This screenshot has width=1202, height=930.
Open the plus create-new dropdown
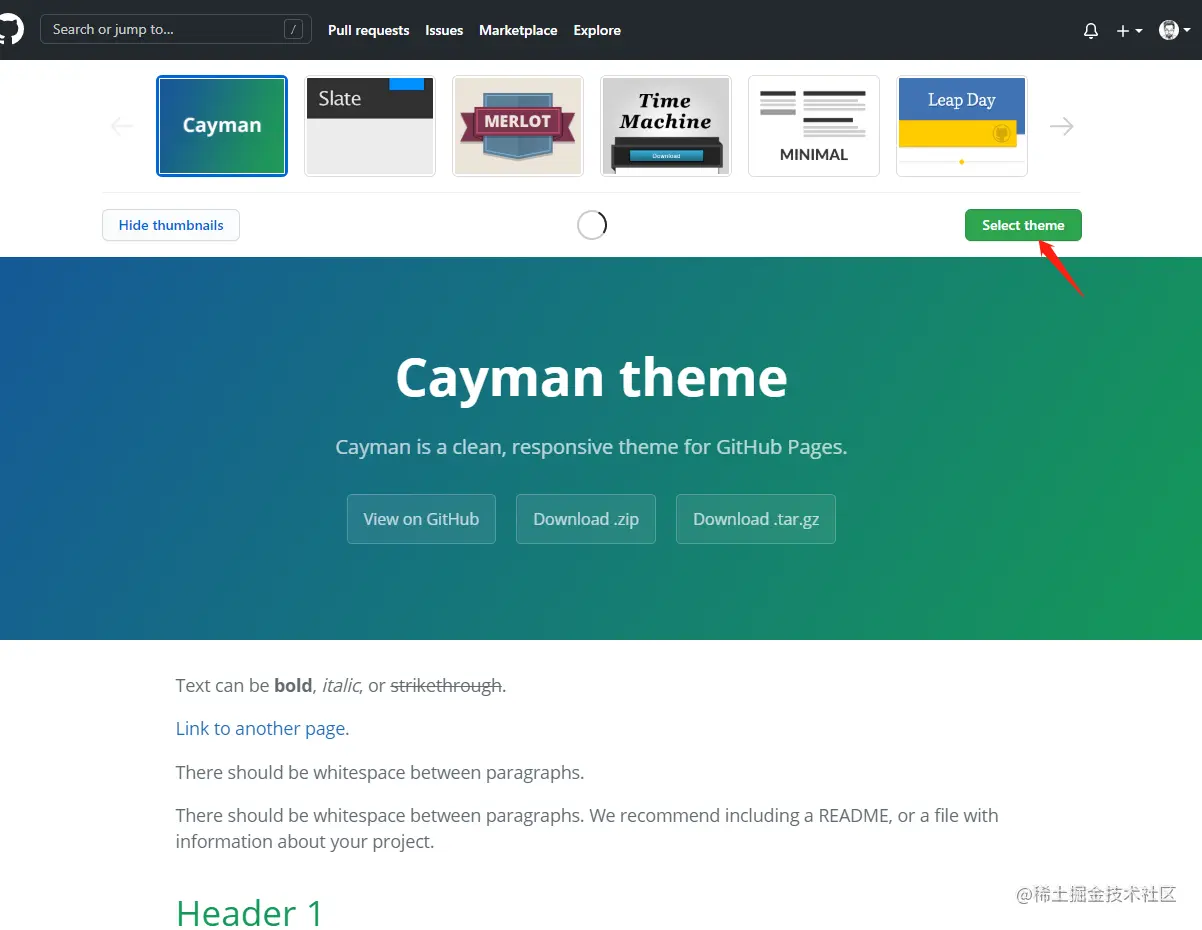[x=1129, y=31]
